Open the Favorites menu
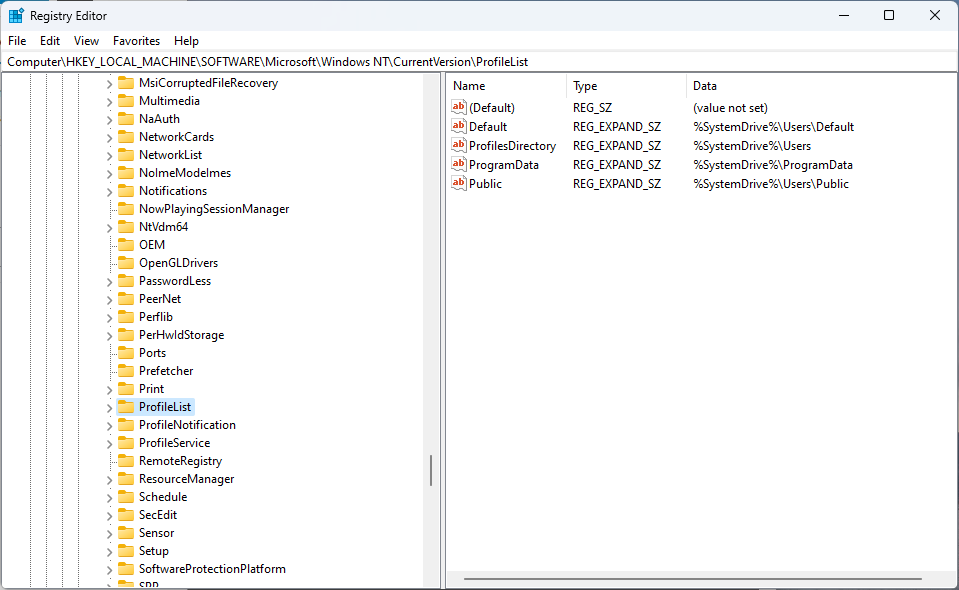Image resolution: width=959 pixels, height=590 pixels. tap(136, 41)
